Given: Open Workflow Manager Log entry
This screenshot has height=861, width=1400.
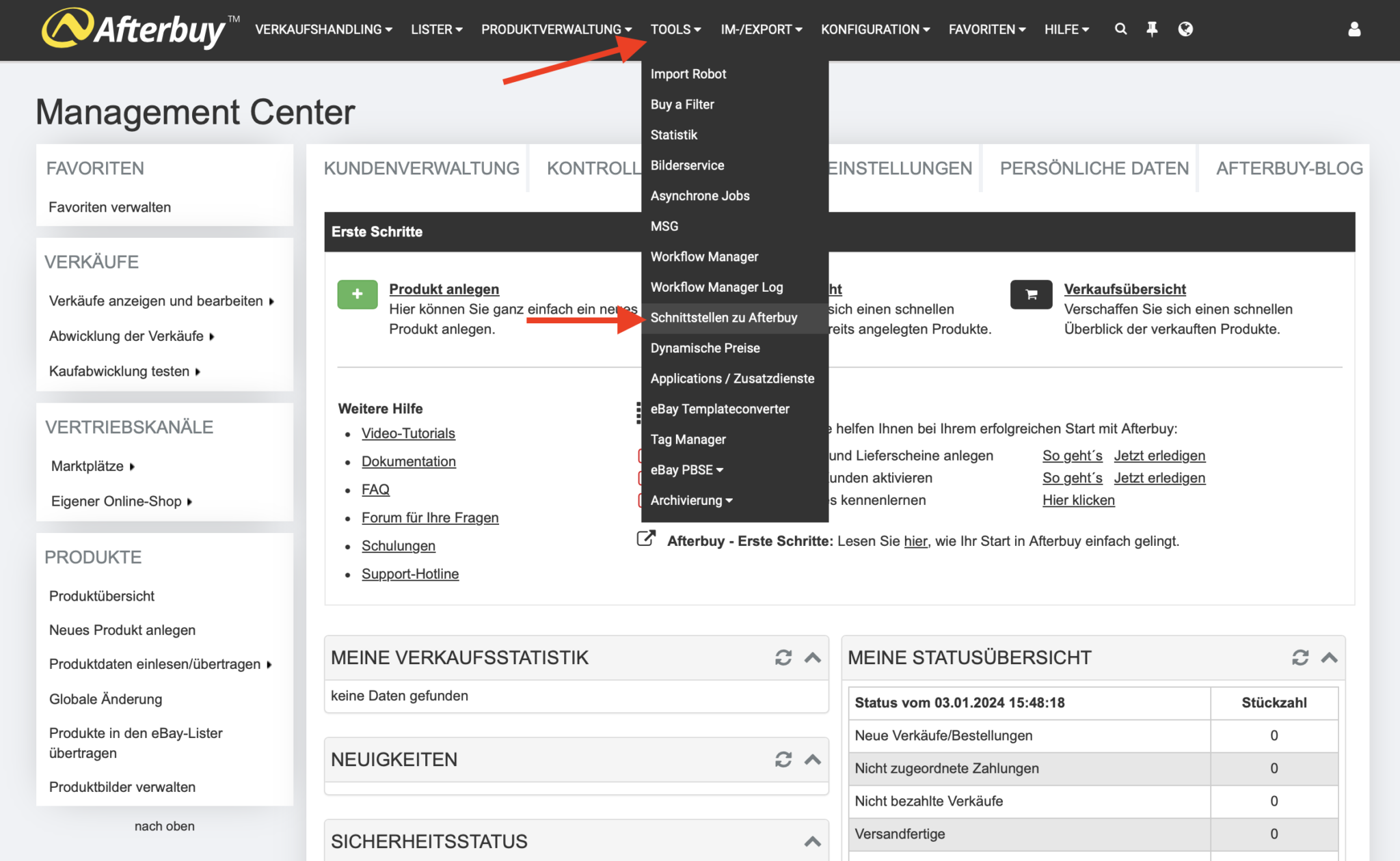Looking at the screenshot, I should (x=735, y=287).
